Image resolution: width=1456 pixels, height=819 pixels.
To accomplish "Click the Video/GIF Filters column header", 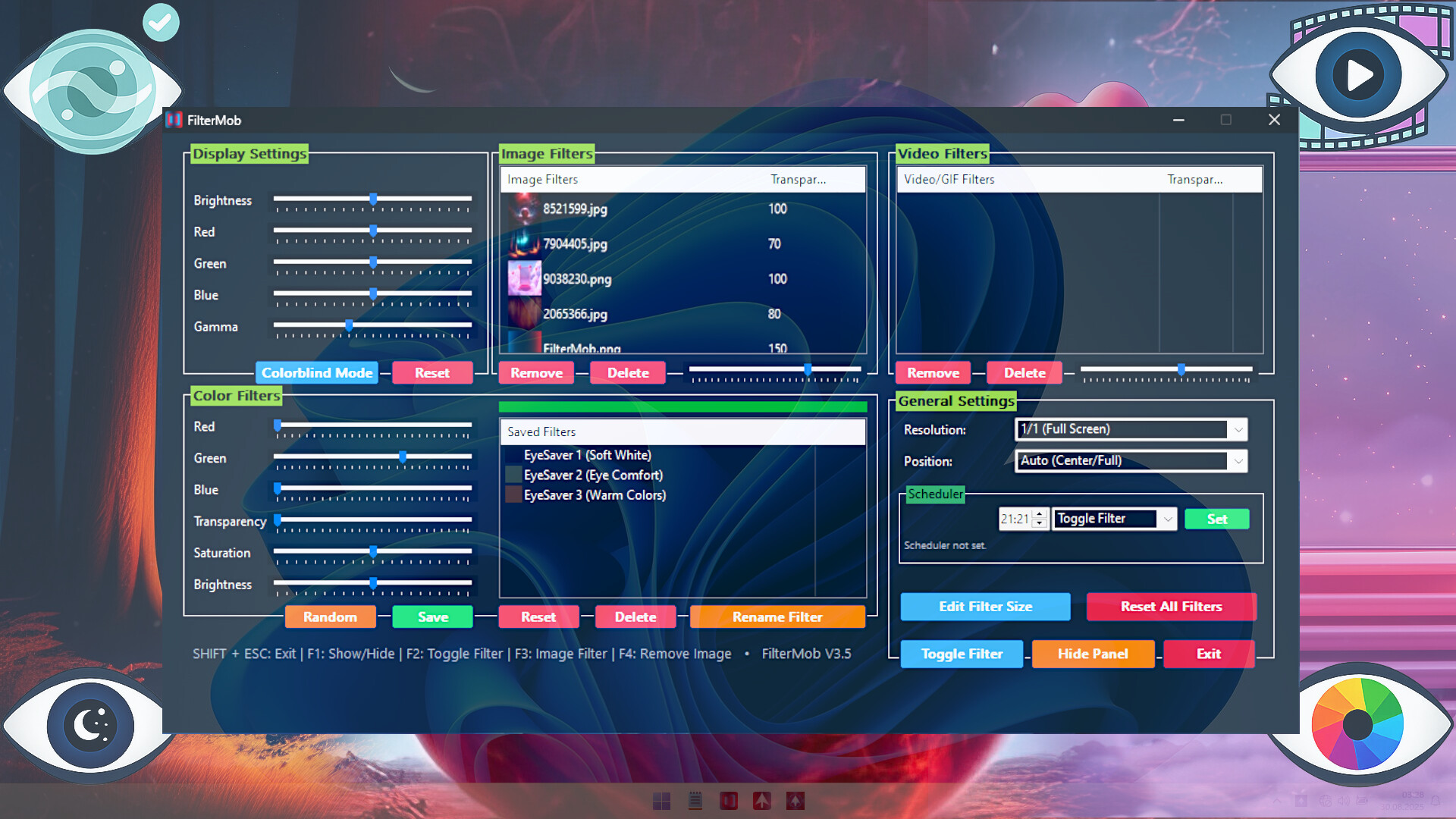I will click(x=949, y=179).
